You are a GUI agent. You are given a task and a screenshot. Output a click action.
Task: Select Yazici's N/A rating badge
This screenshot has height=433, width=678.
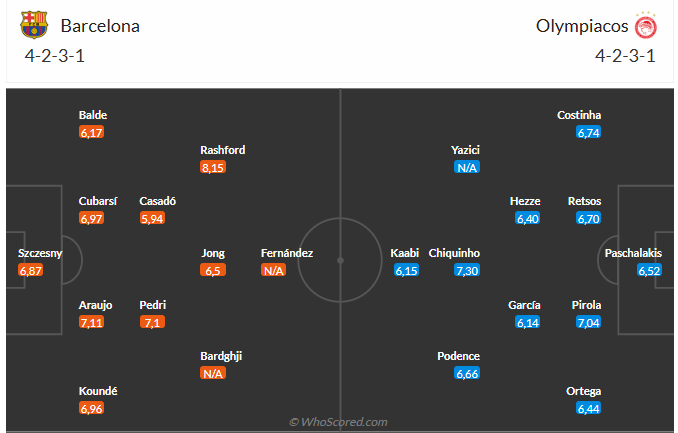pos(467,167)
